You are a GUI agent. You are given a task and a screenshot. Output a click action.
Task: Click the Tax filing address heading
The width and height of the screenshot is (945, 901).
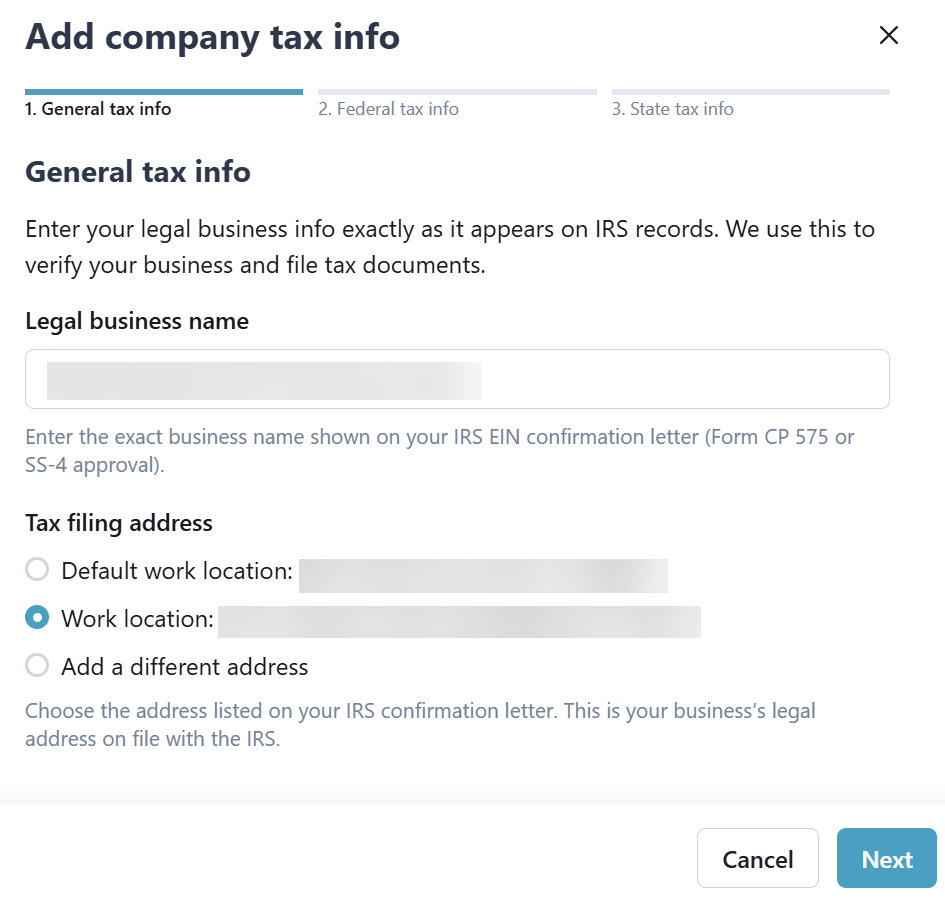[119, 523]
